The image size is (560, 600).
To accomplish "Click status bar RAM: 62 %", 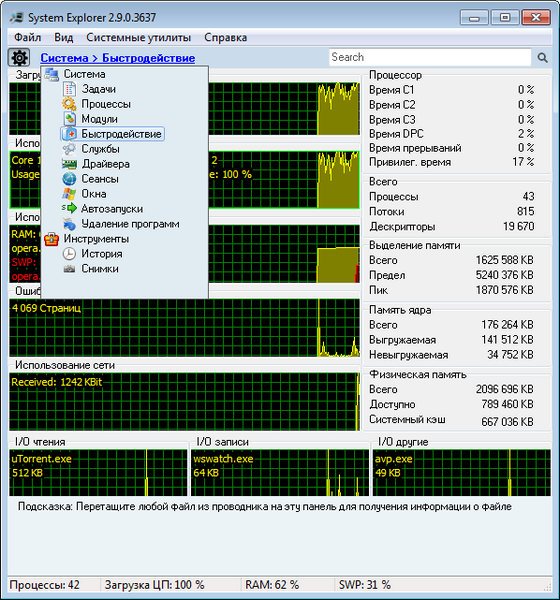I will click(272, 585).
